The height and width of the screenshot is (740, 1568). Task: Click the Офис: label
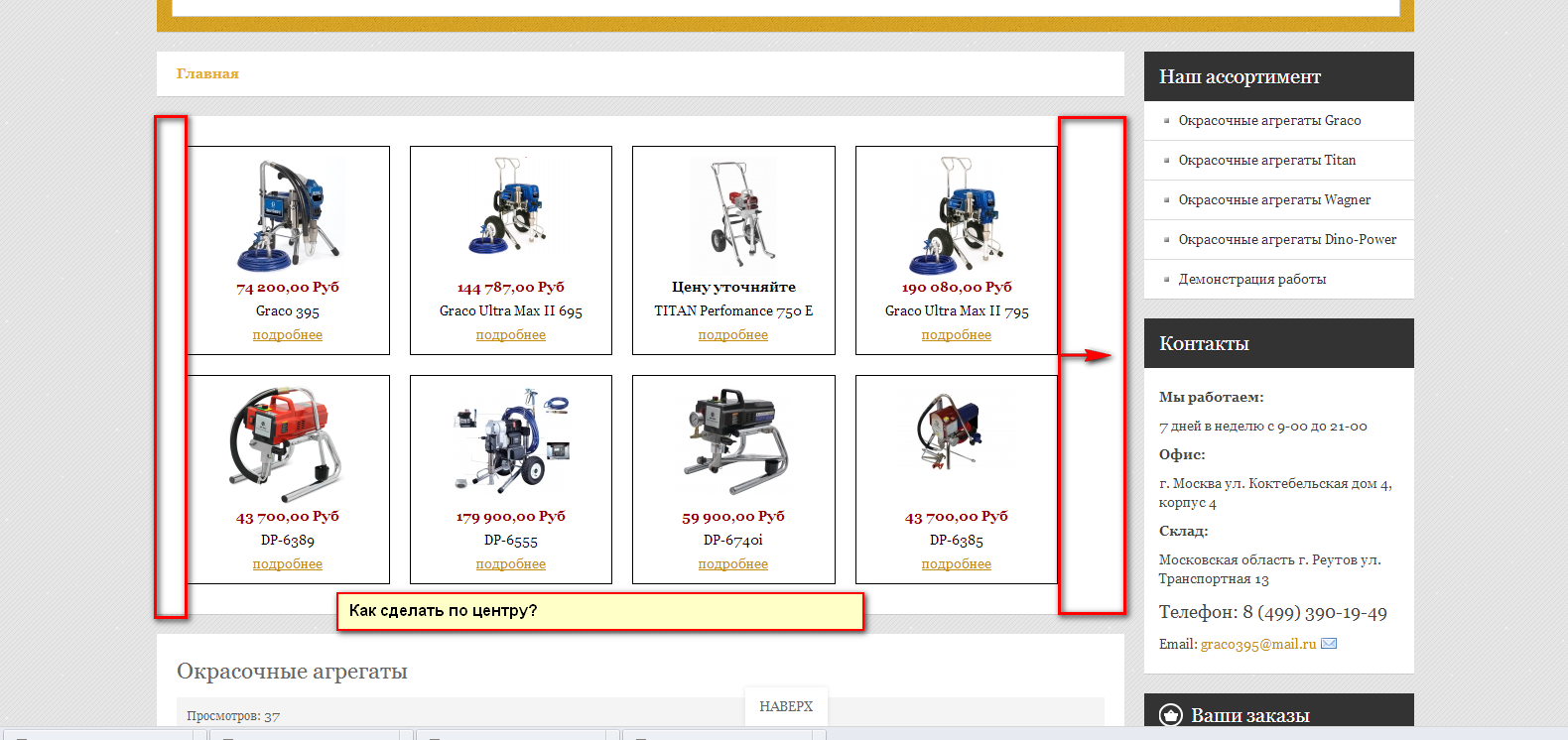tap(1182, 454)
